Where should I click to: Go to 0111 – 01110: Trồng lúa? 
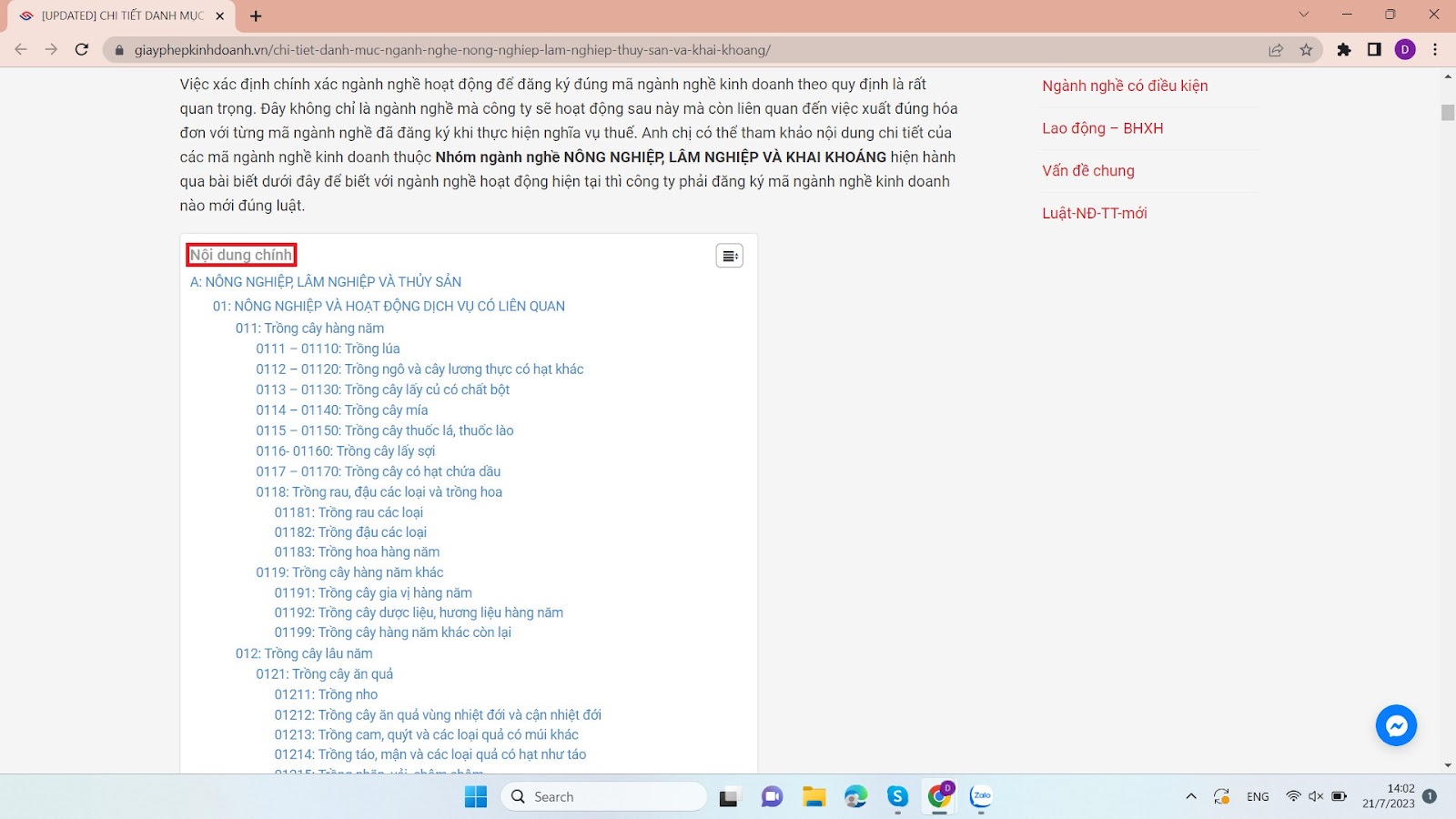click(x=328, y=349)
